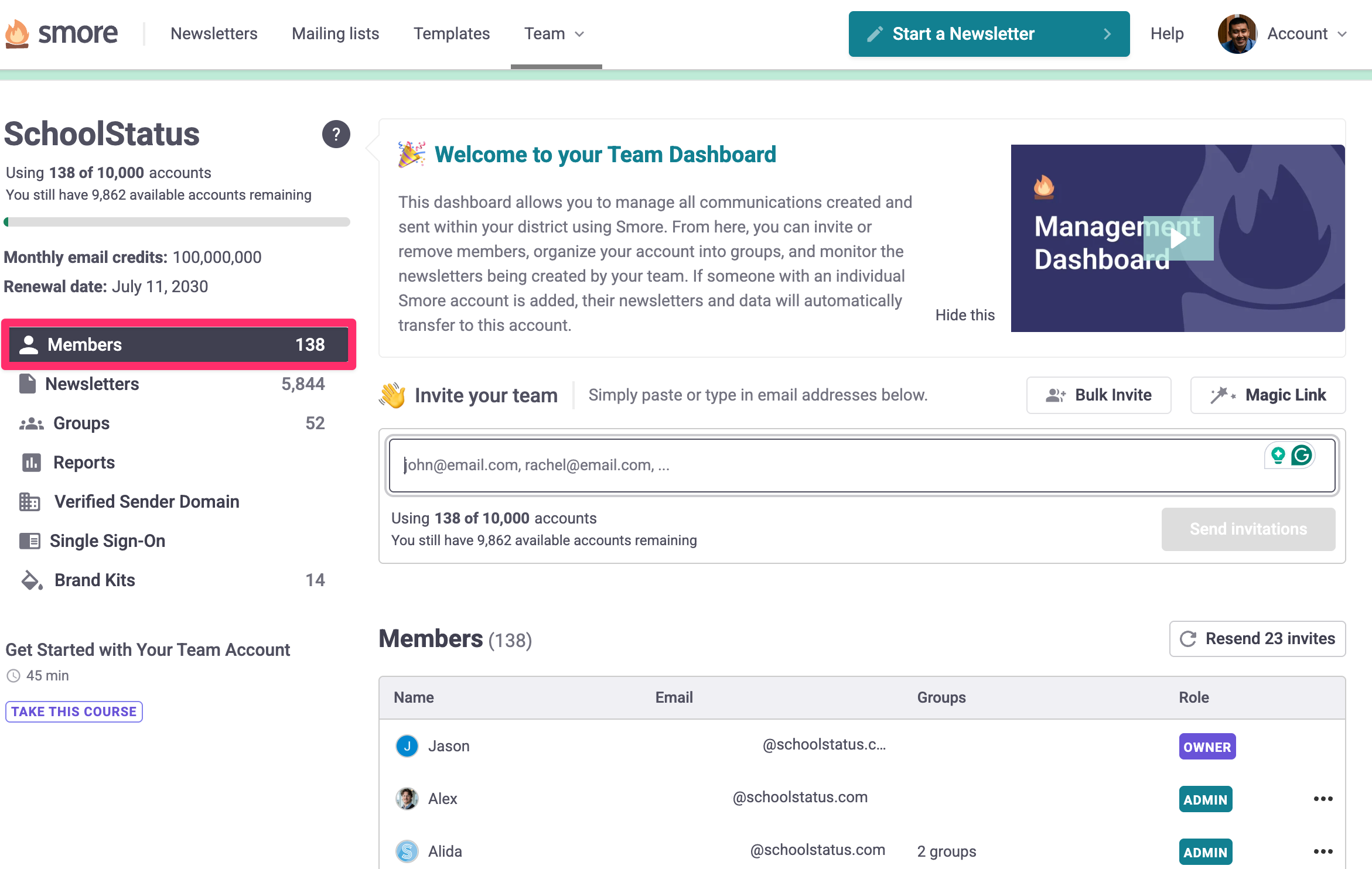Open the three-dot menu for Alex
Viewport: 1372px width, 869px height.
coord(1323,799)
